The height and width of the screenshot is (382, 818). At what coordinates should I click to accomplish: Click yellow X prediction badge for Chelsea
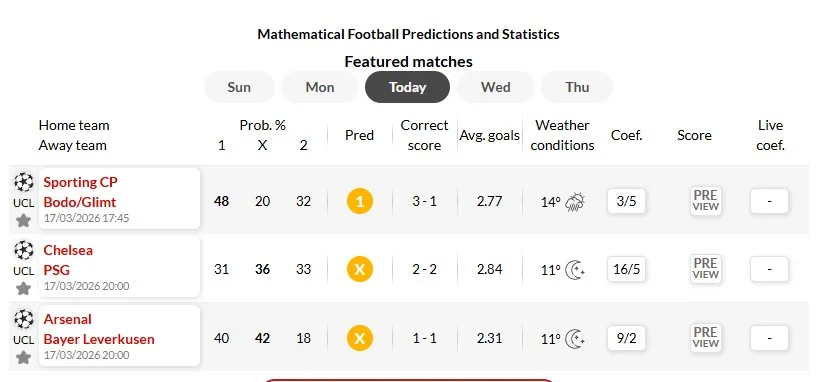pos(360,269)
